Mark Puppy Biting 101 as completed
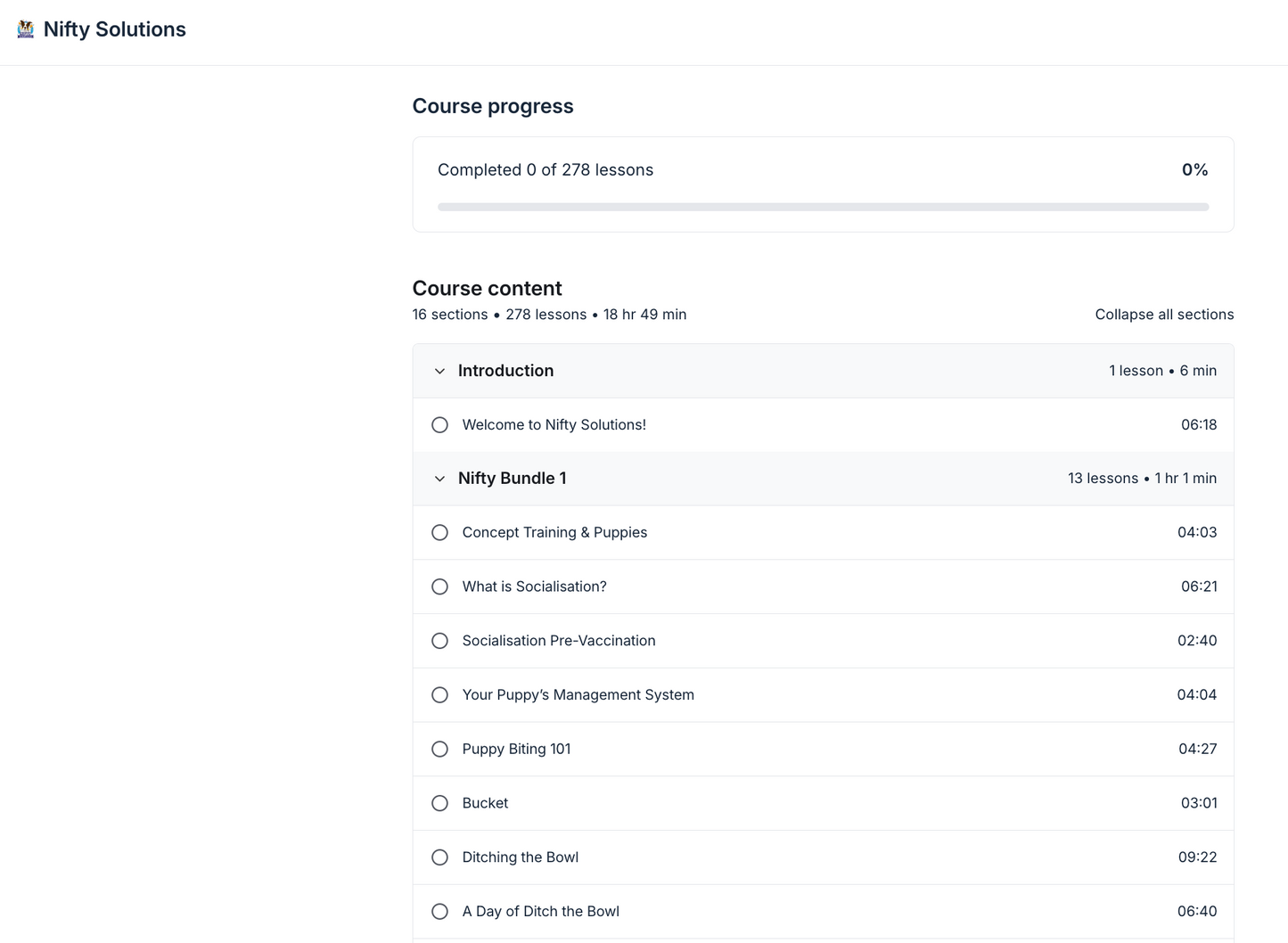 point(439,750)
